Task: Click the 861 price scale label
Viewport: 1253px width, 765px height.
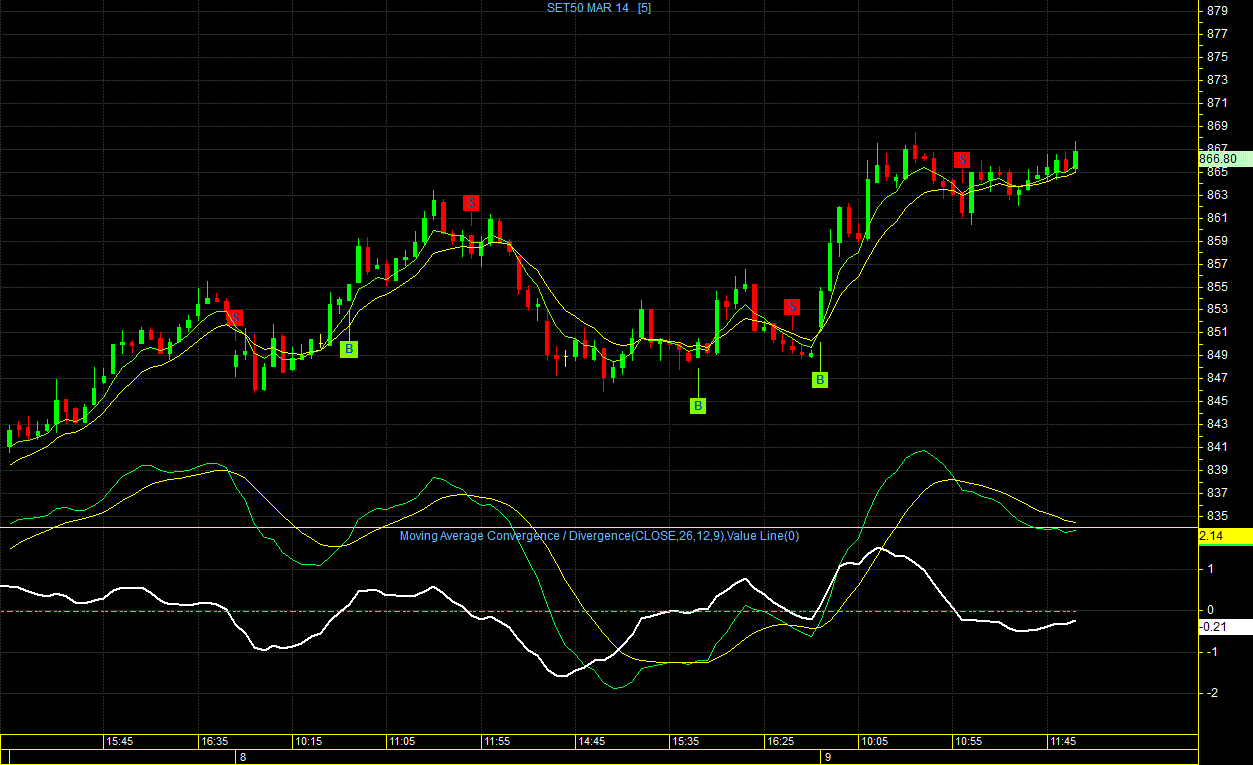Action: [1217, 218]
